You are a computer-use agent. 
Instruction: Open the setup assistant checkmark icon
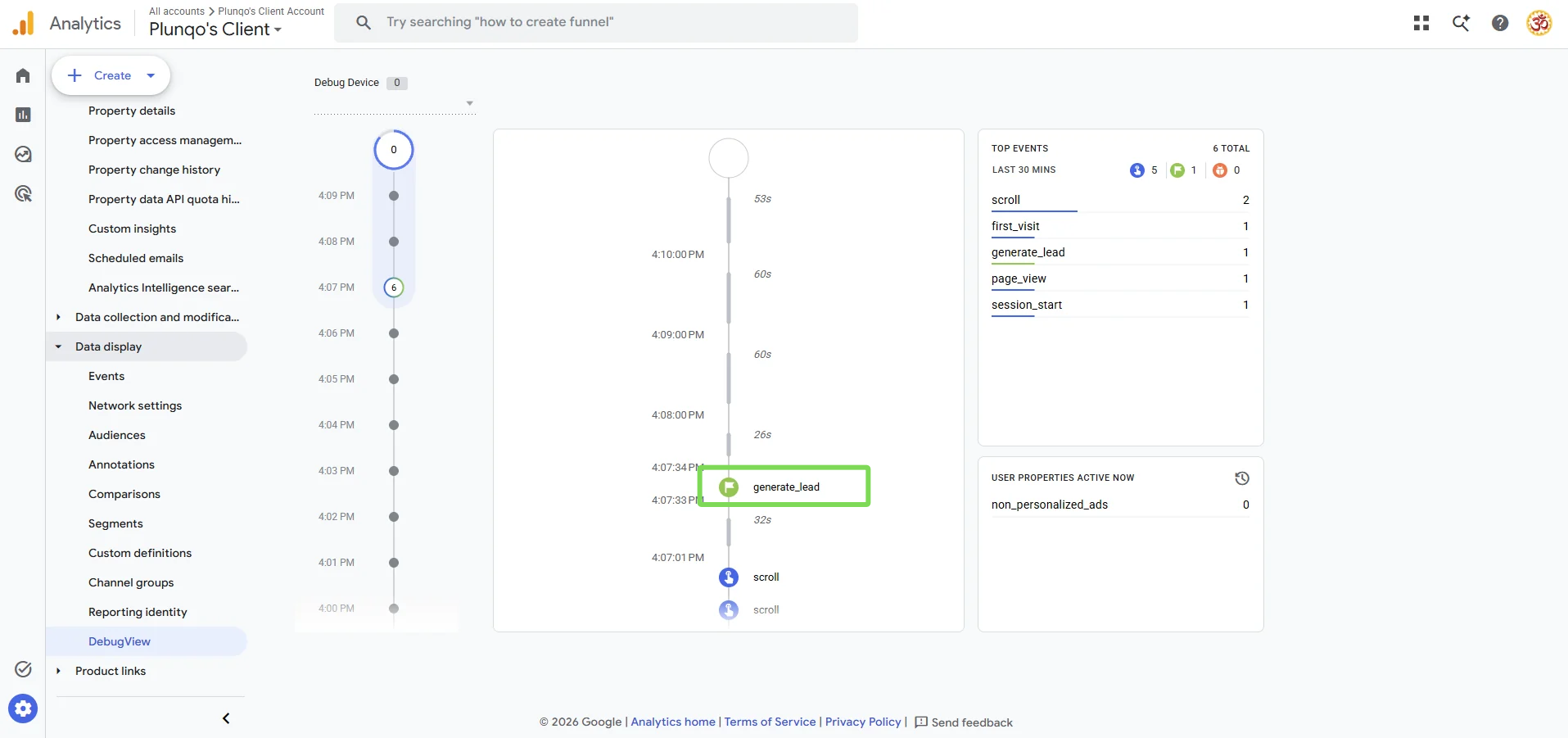click(23, 669)
